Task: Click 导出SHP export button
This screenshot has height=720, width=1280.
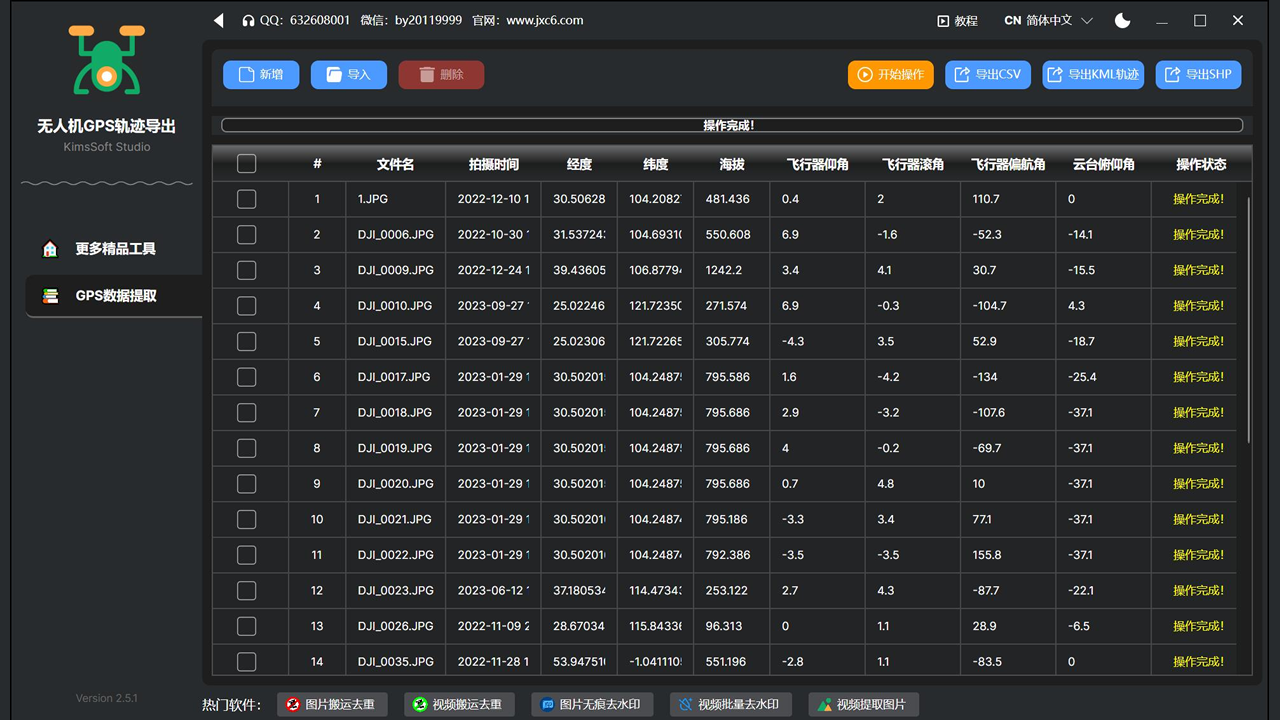Action: click(x=1198, y=75)
